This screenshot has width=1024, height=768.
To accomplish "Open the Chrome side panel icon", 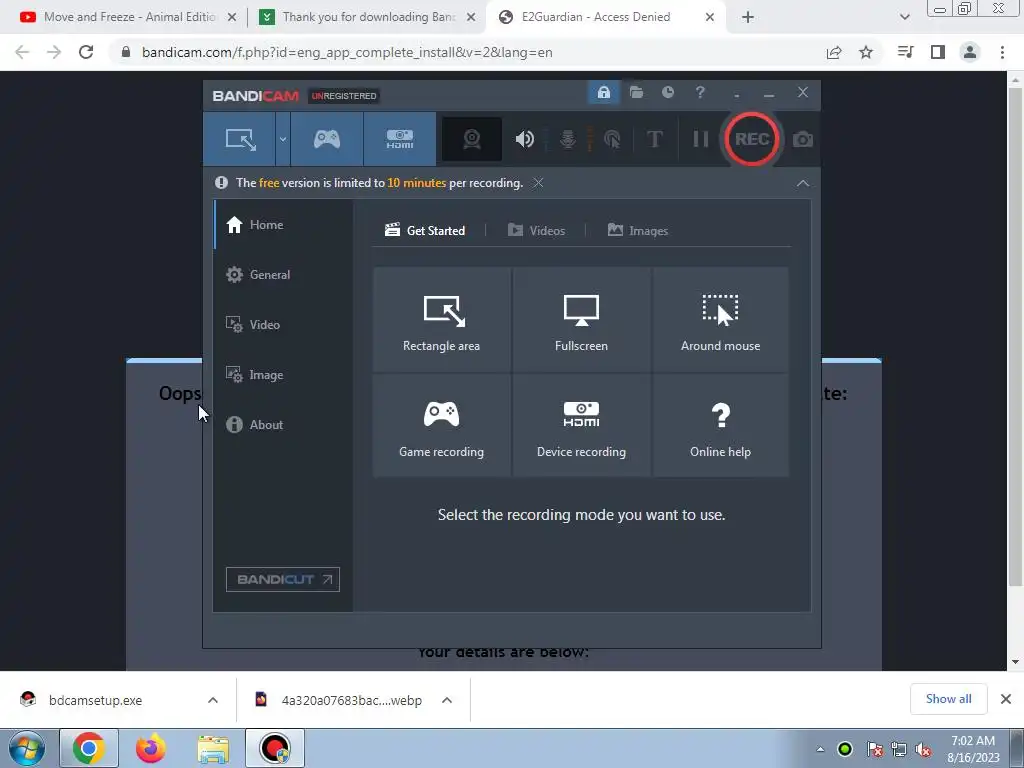I will click(x=938, y=52).
